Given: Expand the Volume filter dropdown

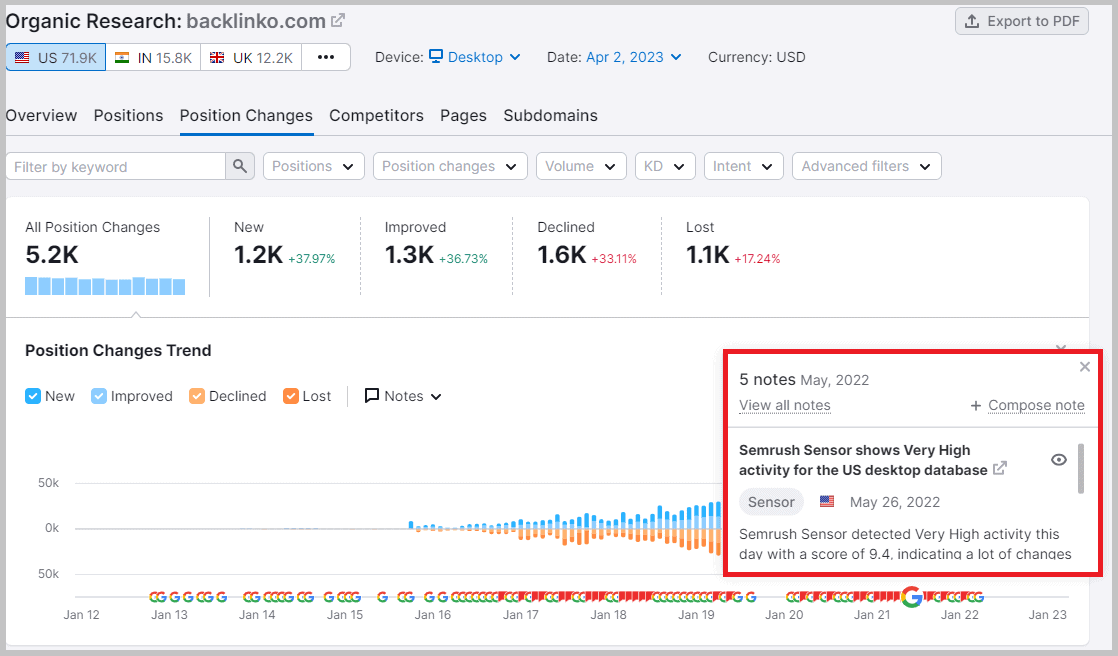Looking at the screenshot, I should (581, 167).
